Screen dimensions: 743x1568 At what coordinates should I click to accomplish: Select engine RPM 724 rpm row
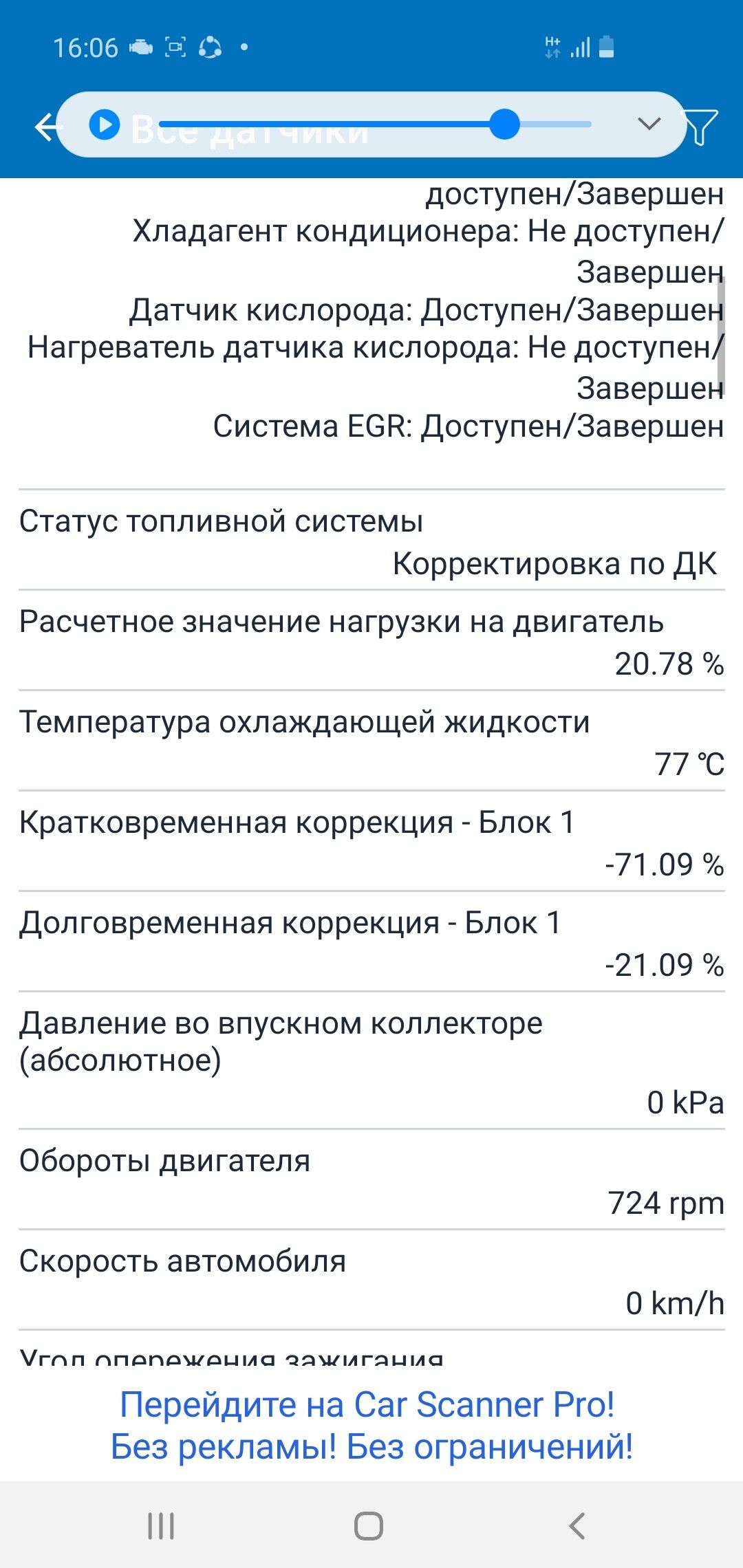click(371, 1181)
